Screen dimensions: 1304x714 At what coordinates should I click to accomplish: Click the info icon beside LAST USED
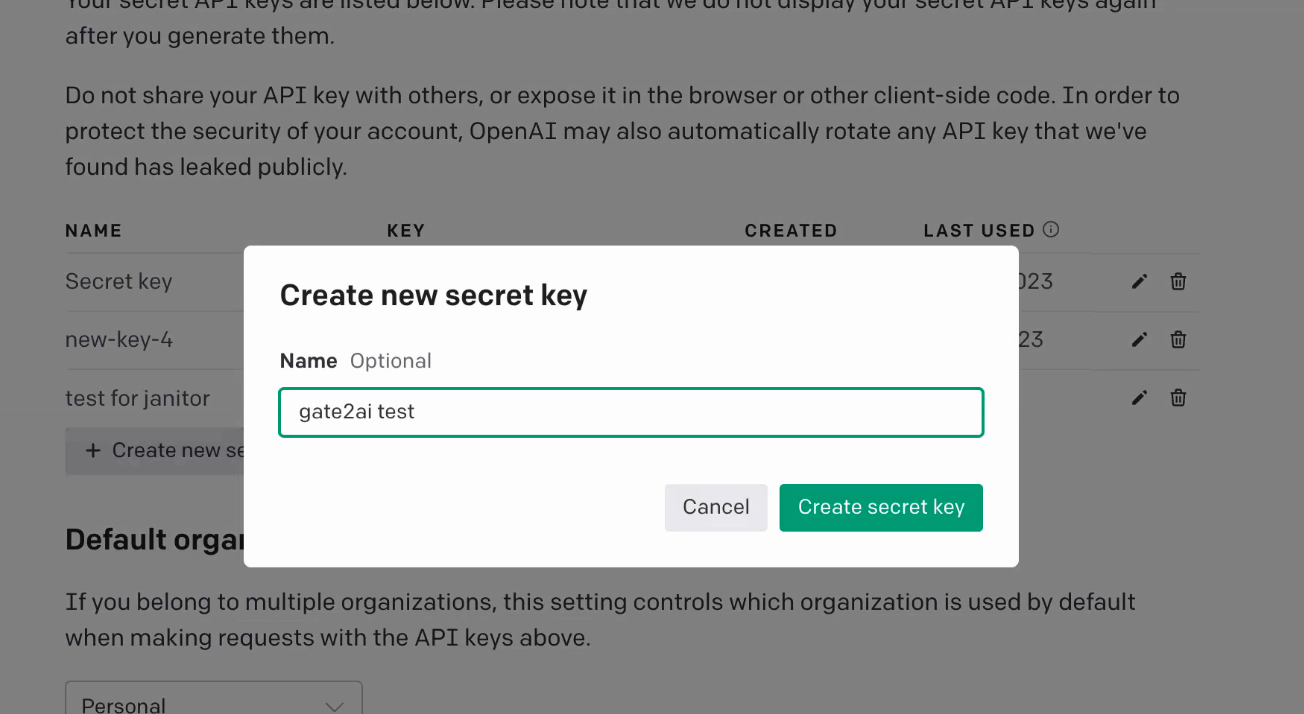click(x=1050, y=230)
